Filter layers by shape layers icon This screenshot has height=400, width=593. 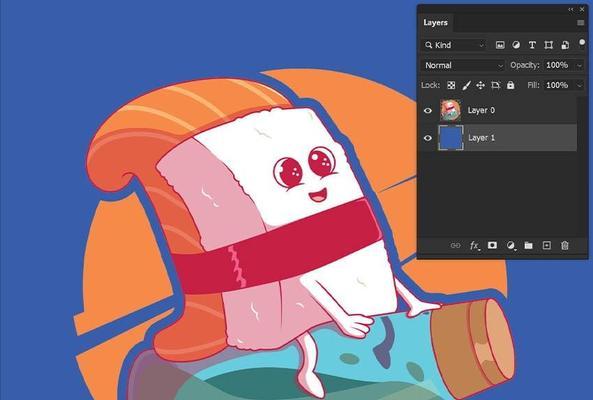tap(548, 45)
